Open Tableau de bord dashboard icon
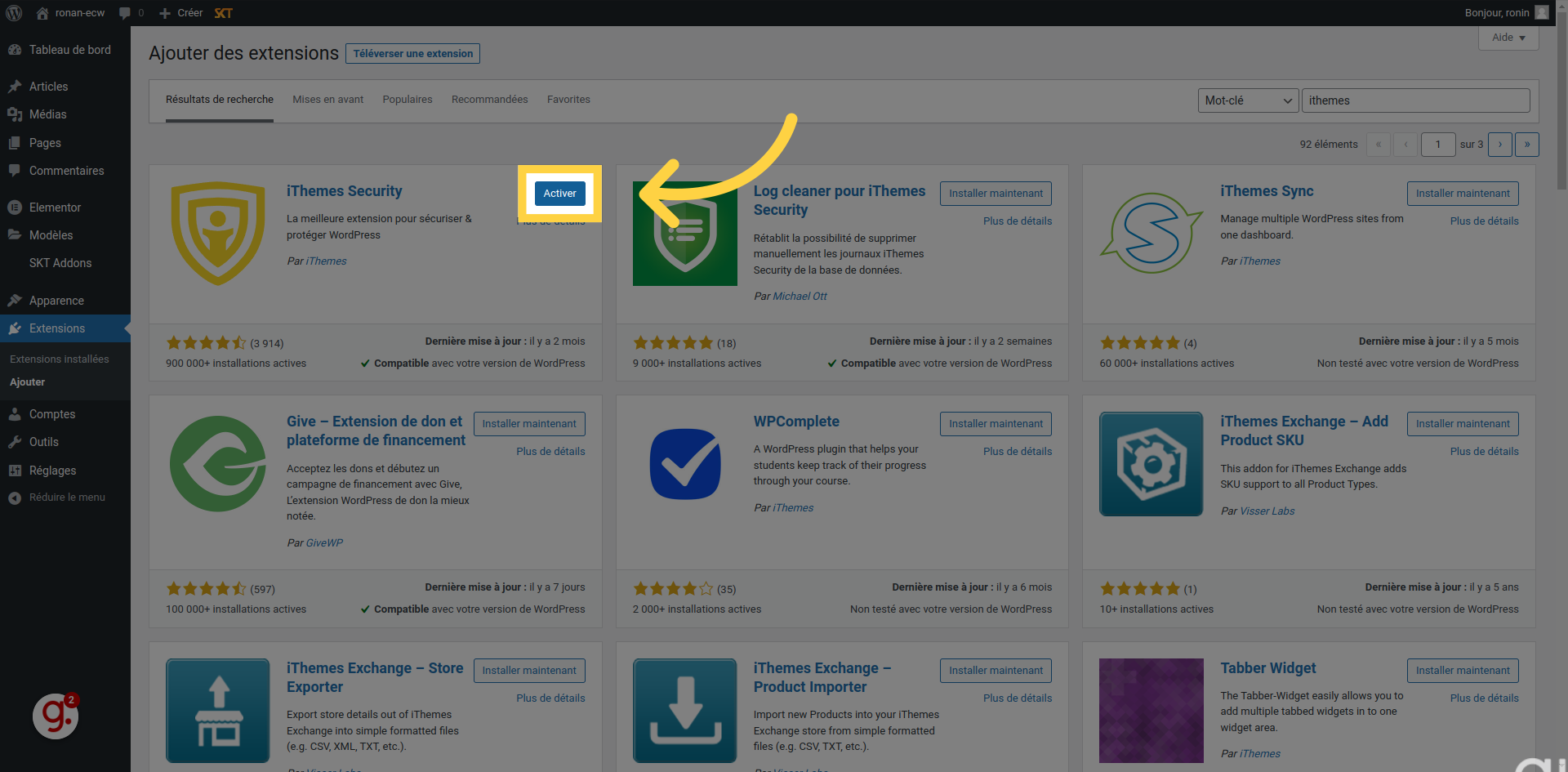1568x772 pixels. coord(15,50)
